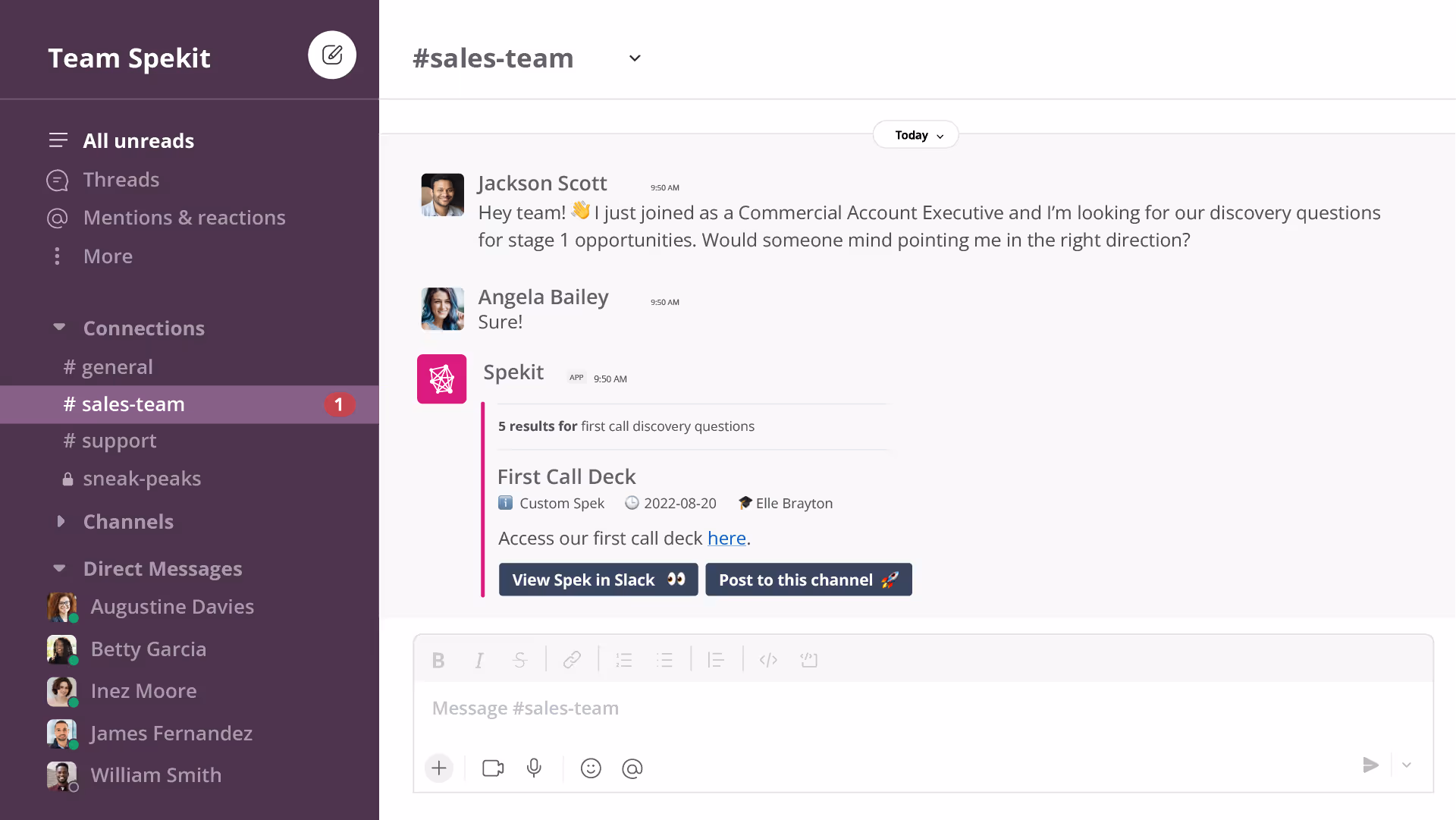Screen dimensions: 1456x820
Task: Open the #sales-team channel details dropdown
Action: point(635,58)
